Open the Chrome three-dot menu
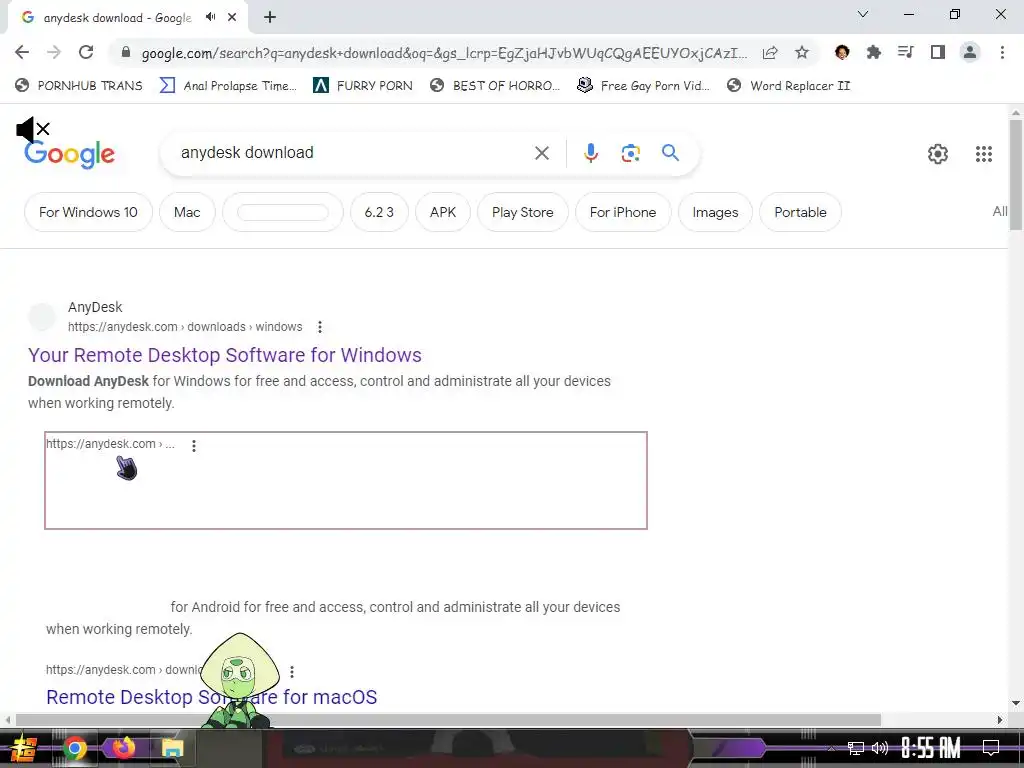The image size is (1024, 768). click(1002, 52)
